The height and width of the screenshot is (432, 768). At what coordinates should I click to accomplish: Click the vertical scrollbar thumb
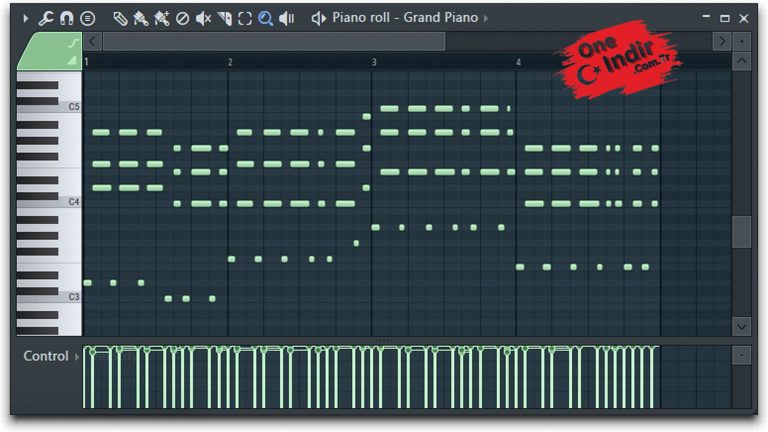tap(742, 232)
